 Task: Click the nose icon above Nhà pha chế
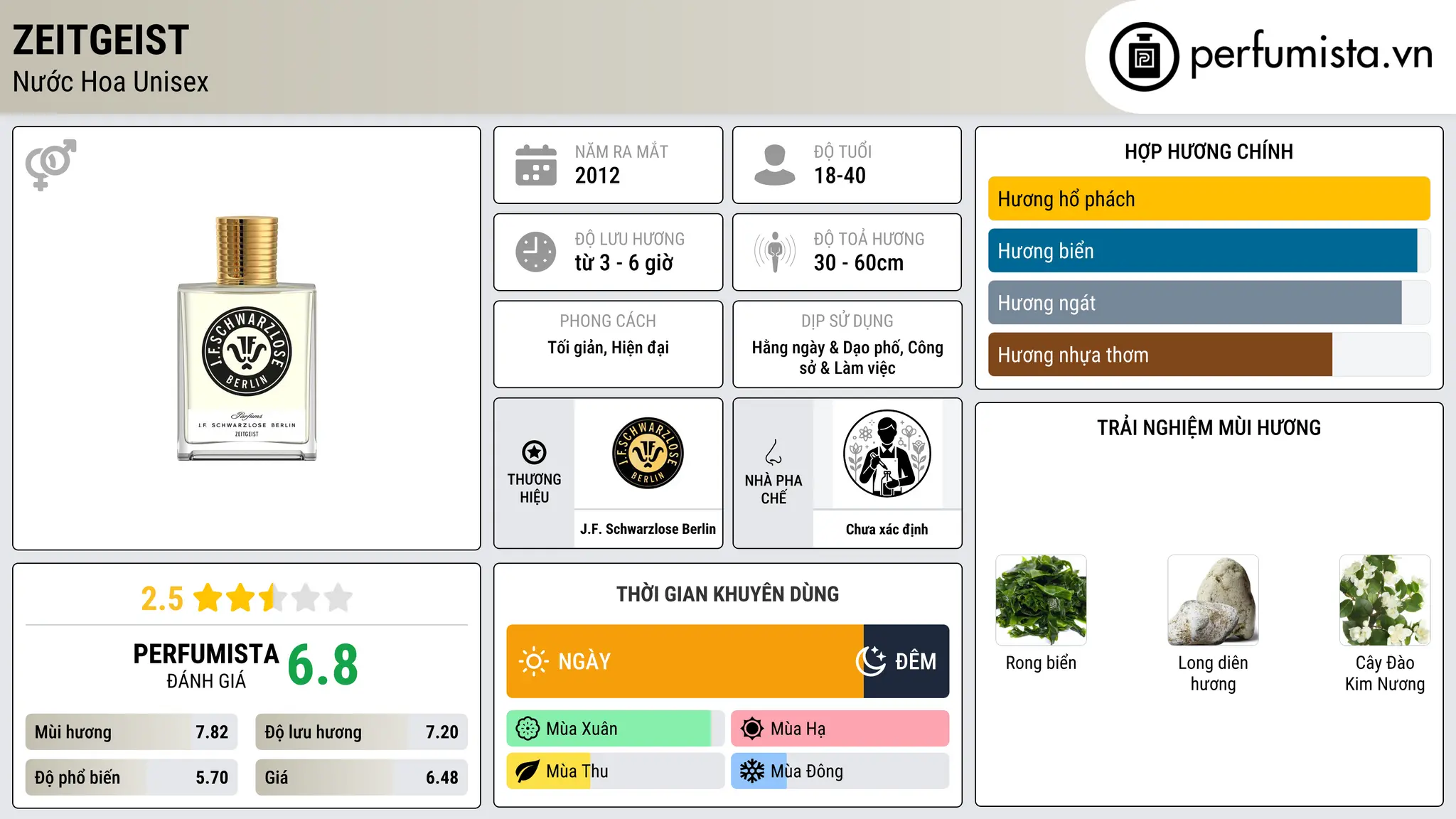(x=773, y=452)
